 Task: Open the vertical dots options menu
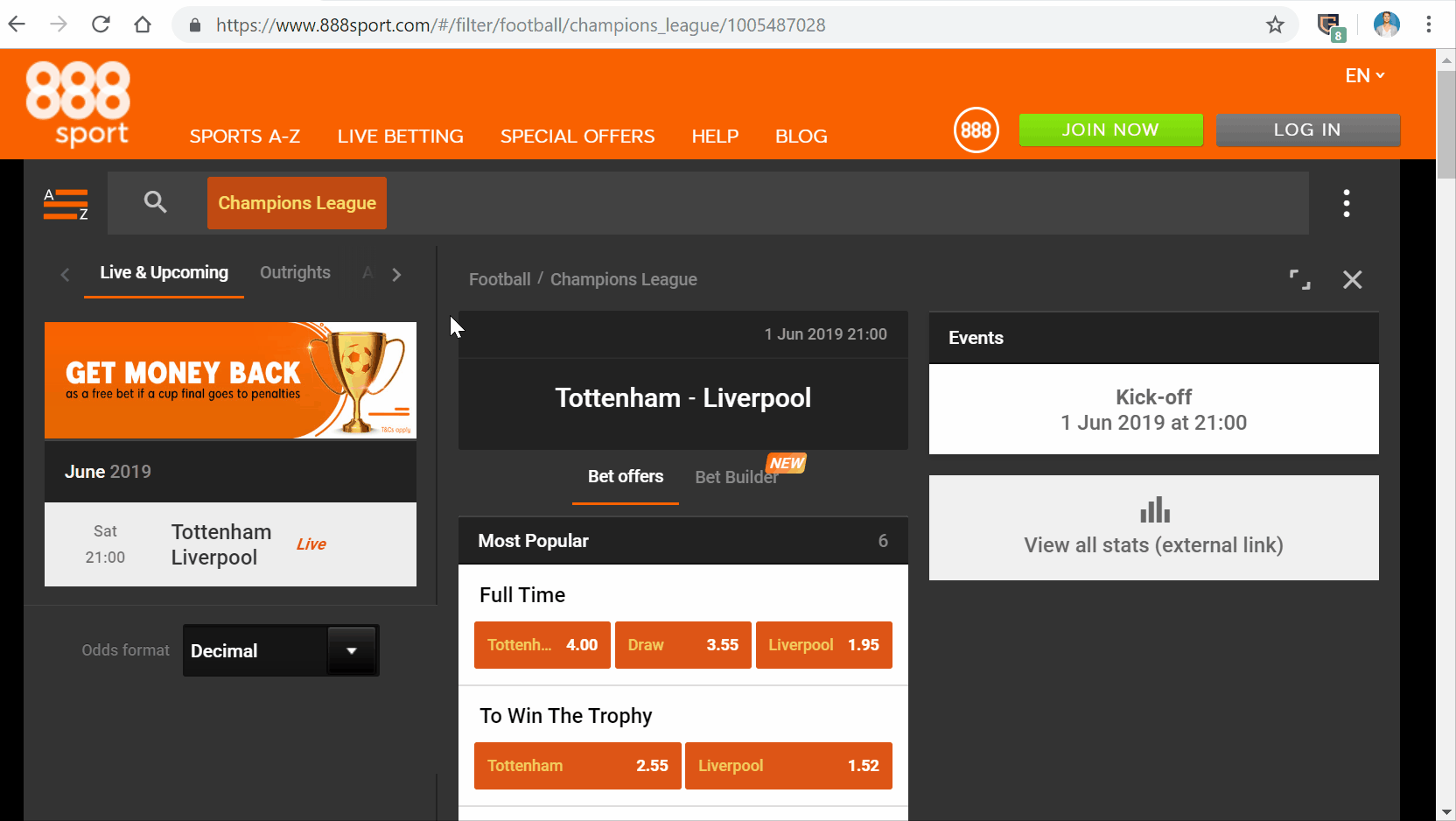click(x=1347, y=203)
